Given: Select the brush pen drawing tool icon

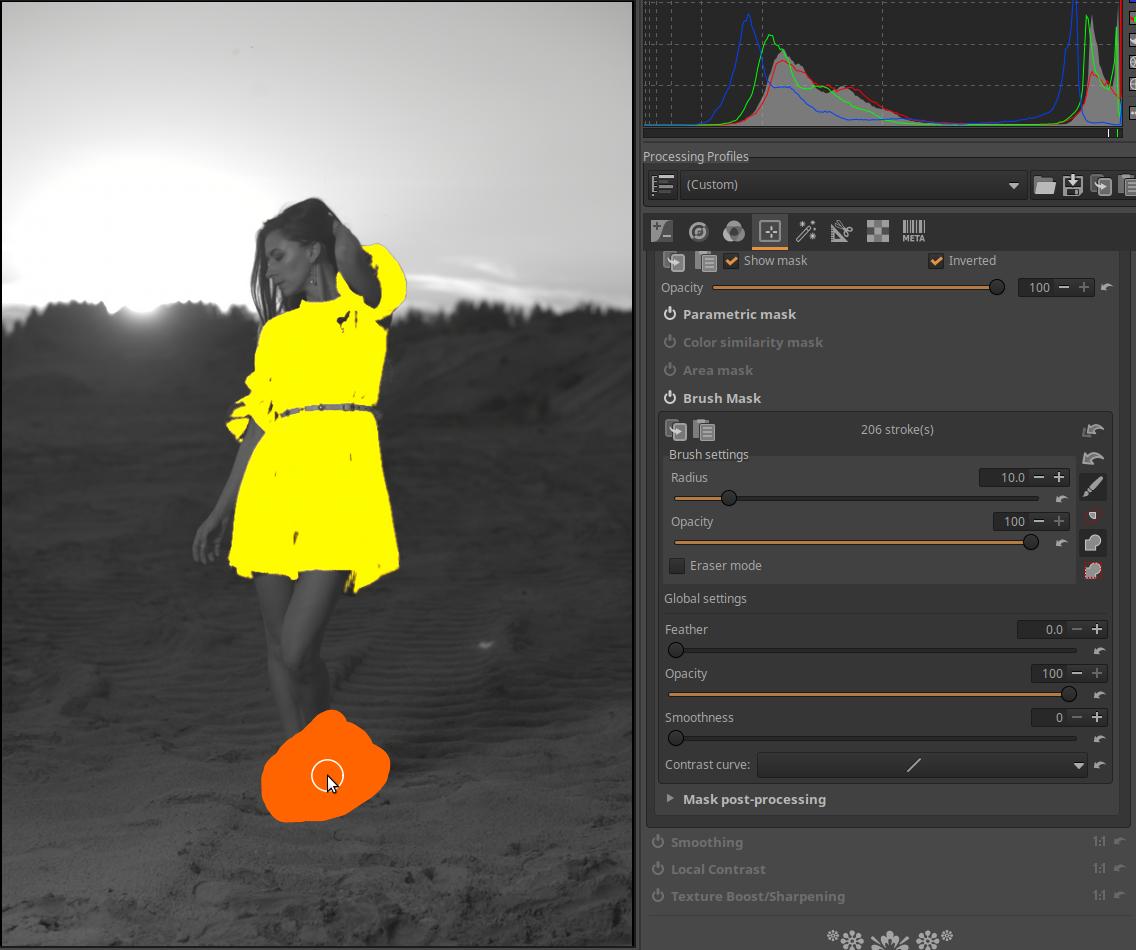Looking at the screenshot, I should click(1093, 486).
